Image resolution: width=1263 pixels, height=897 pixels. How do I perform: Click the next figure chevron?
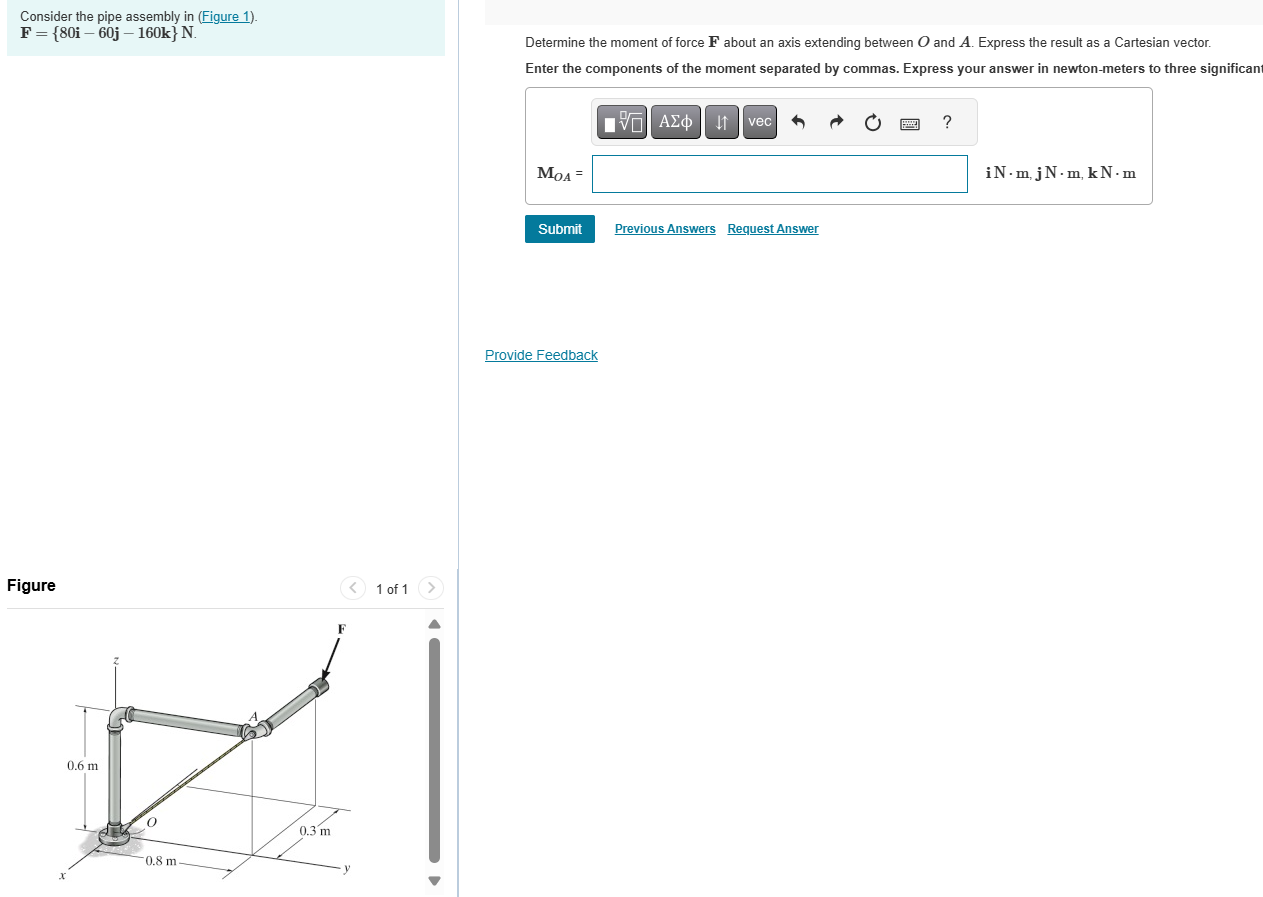pos(430,588)
